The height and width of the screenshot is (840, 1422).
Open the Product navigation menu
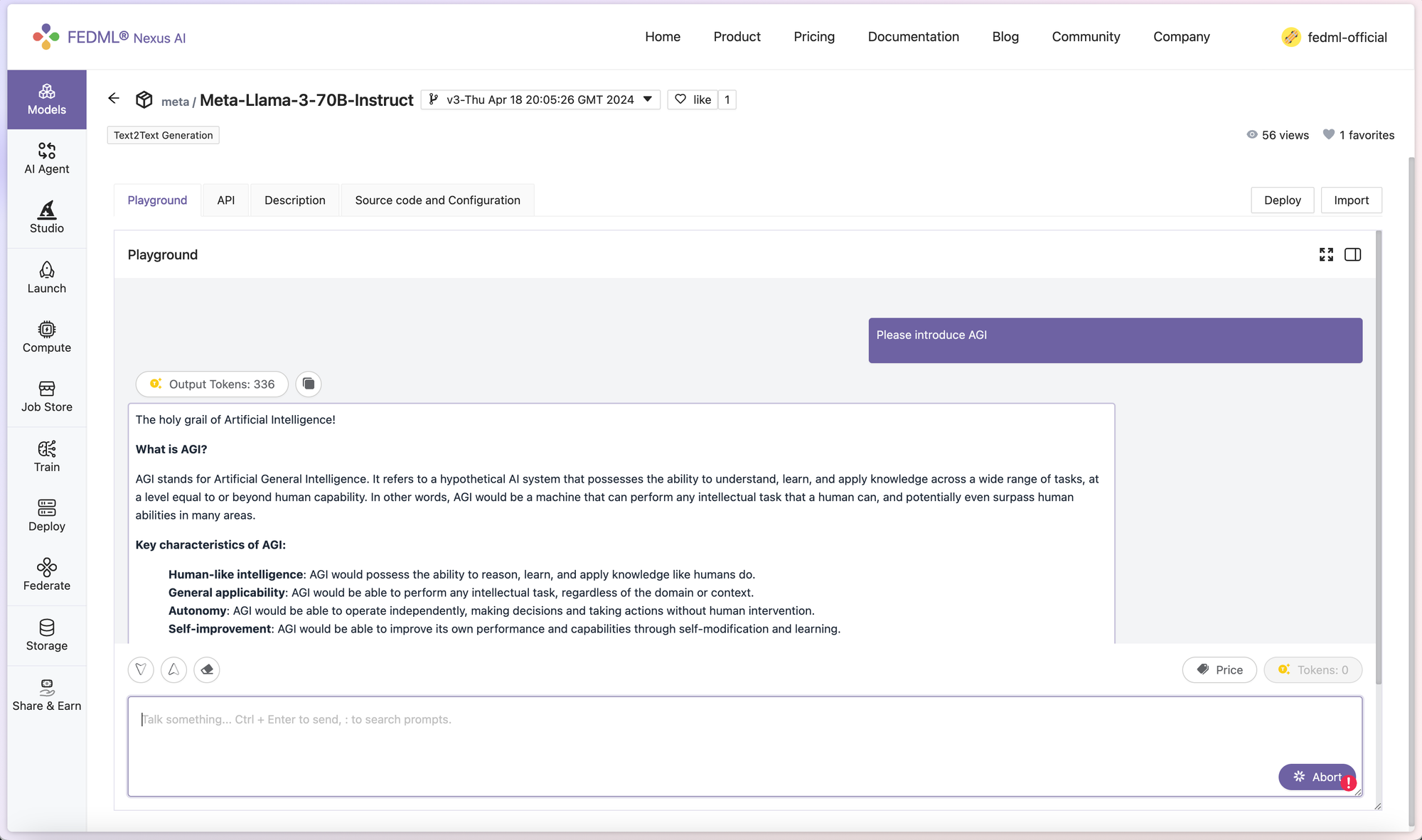737,37
